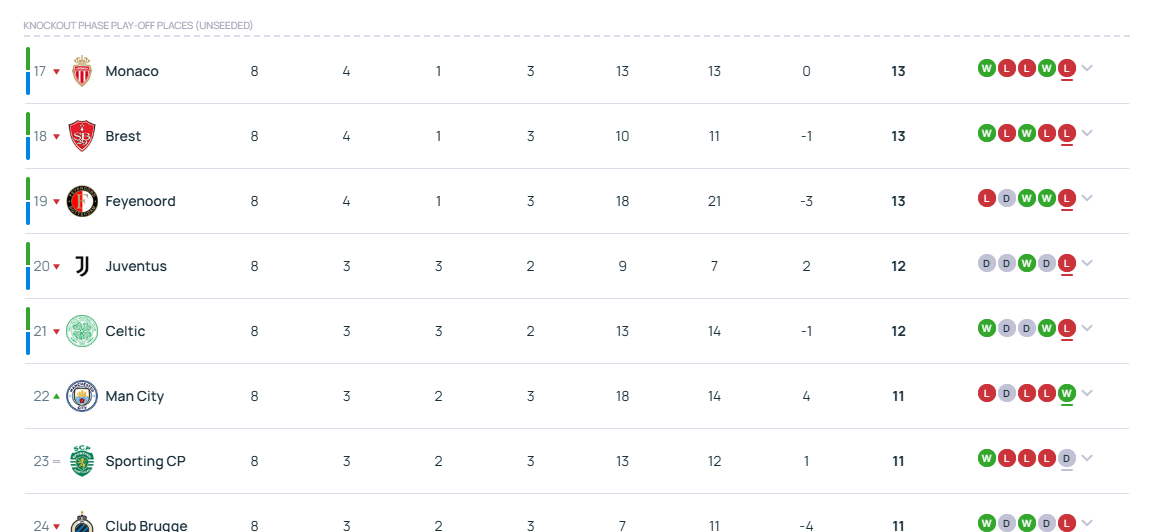Open the Celtic team name link
The width and height of the screenshot is (1151, 532).
126,331
